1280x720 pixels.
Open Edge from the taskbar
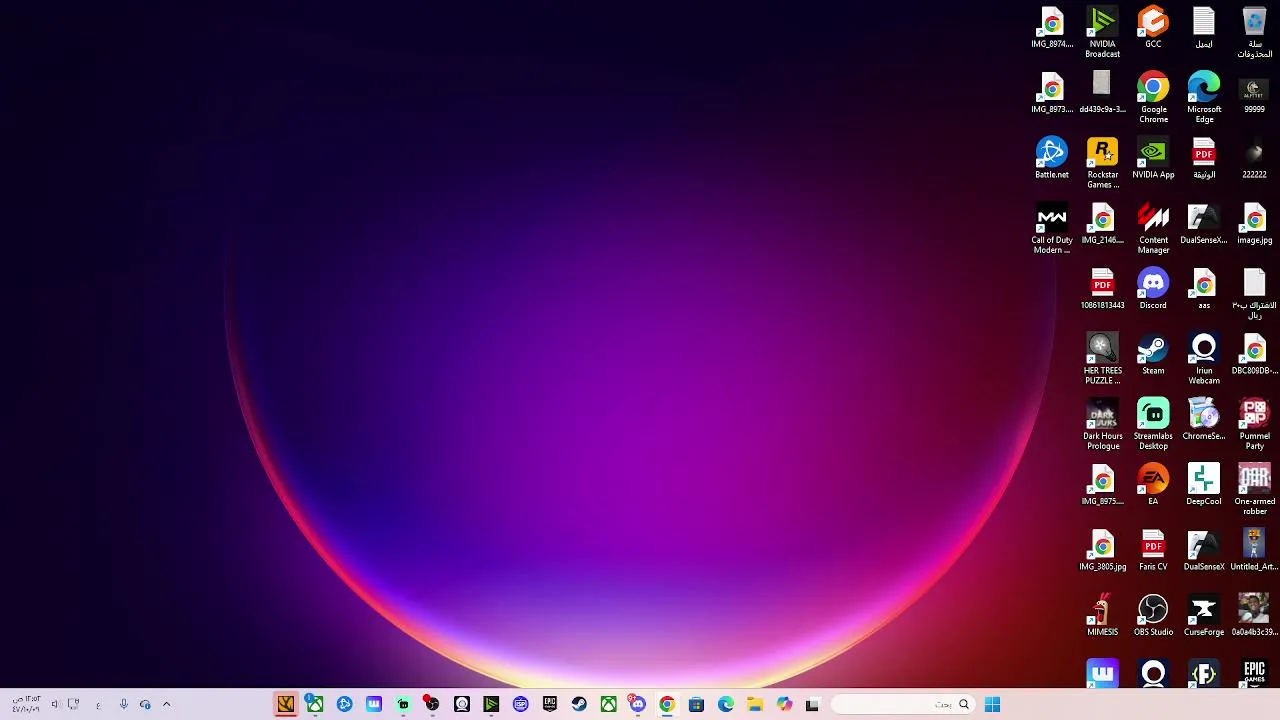(x=726, y=704)
